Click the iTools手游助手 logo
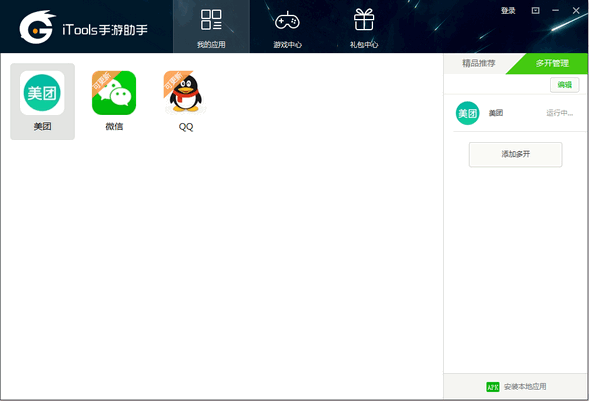The image size is (589, 401). (84, 27)
